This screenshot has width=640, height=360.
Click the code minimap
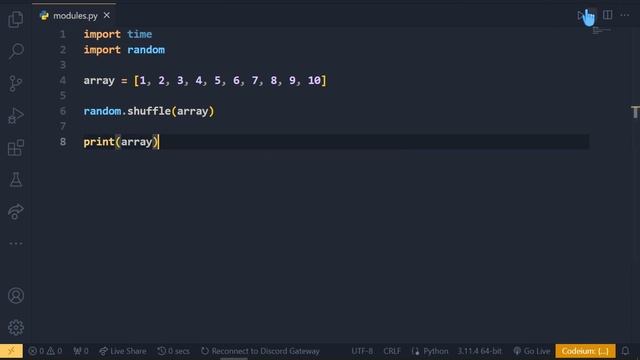tap(602, 31)
